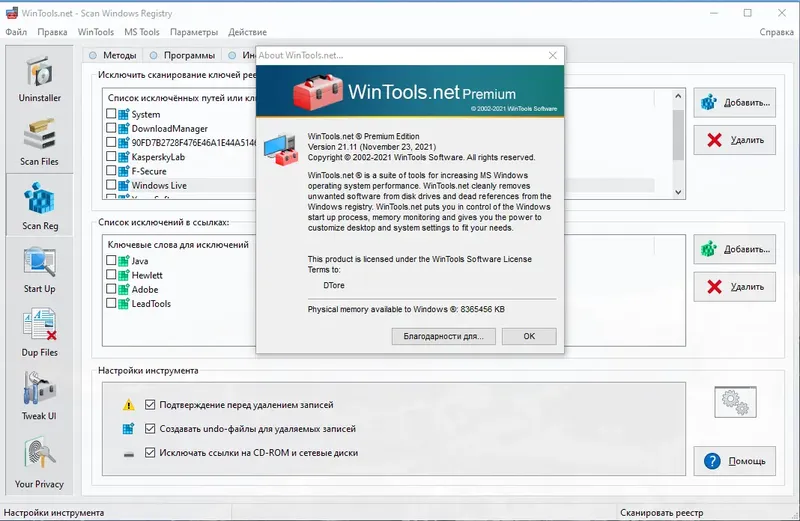The height and width of the screenshot is (521, 800).
Task: Open the Your Privacy tool
Action: 39,463
